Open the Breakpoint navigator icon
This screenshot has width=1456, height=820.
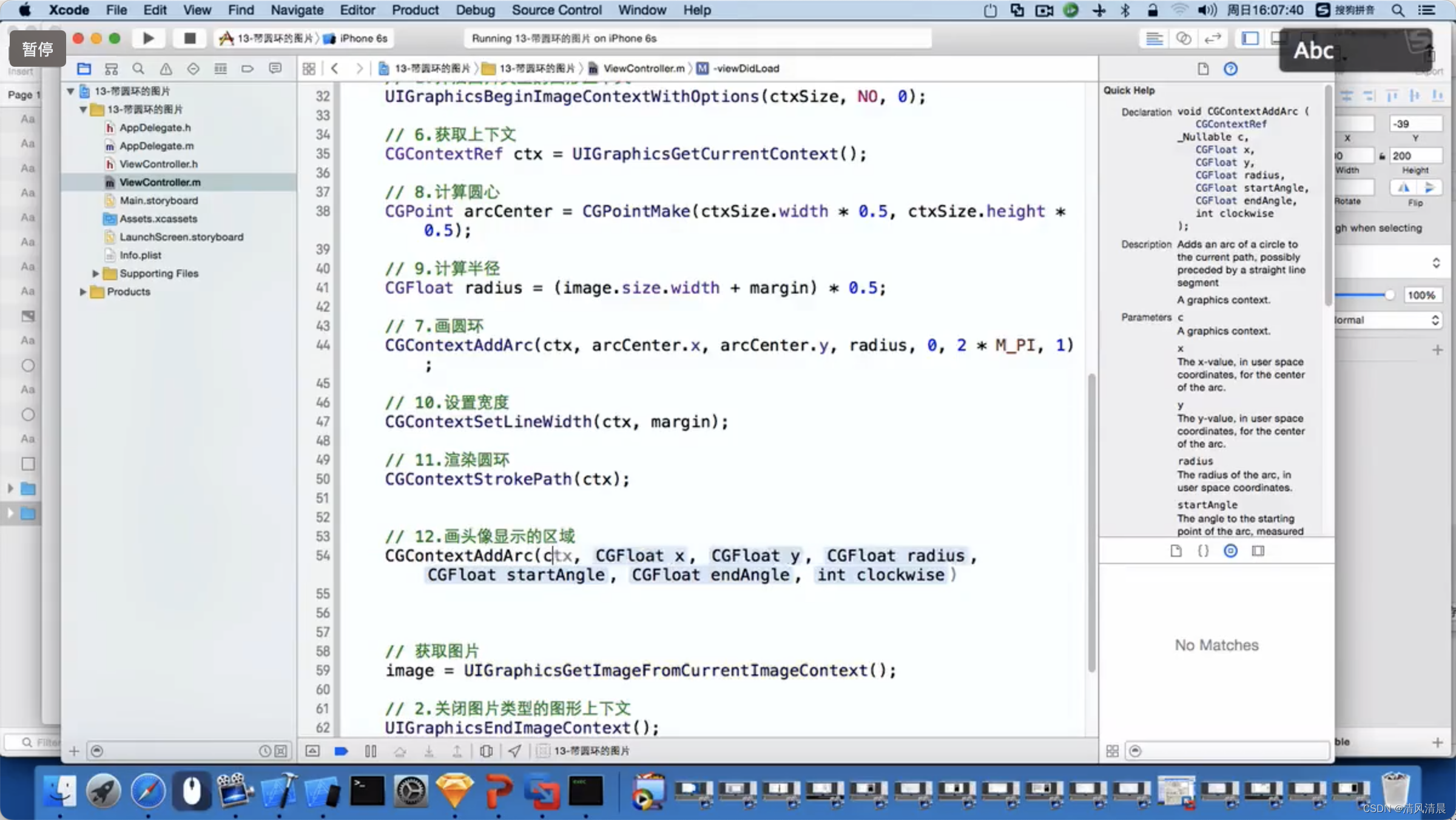point(248,69)
